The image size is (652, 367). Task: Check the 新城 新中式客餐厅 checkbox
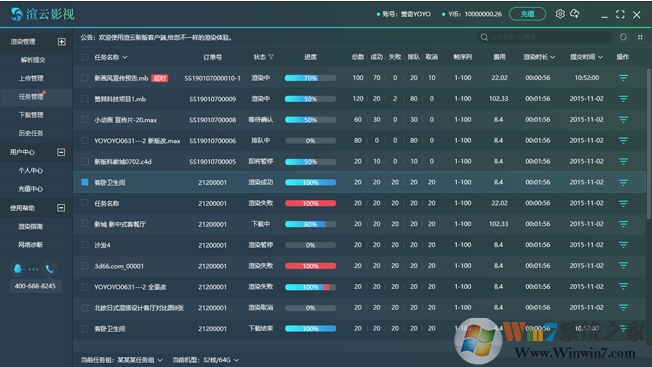(85, 224)
